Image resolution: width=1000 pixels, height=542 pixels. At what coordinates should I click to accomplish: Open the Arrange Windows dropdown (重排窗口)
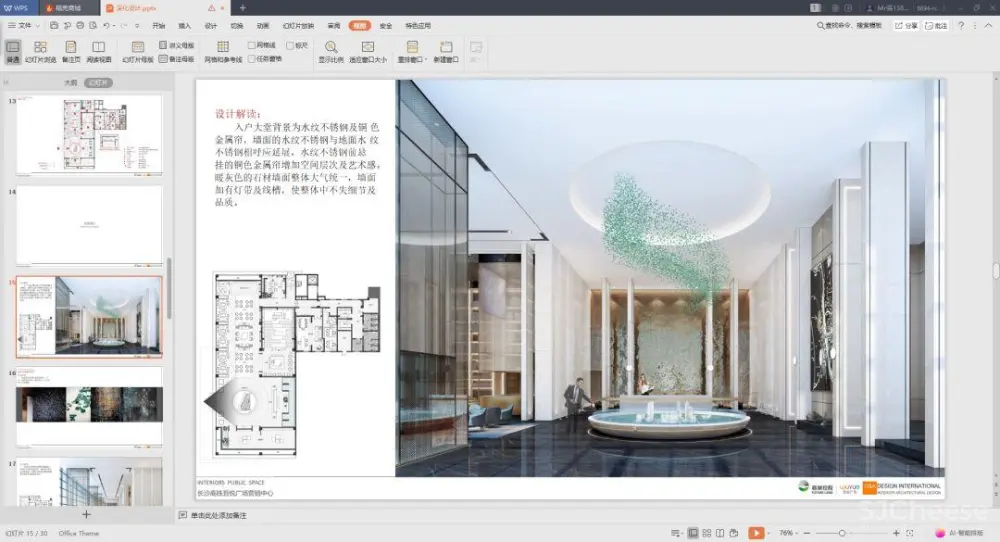(411, 51)
